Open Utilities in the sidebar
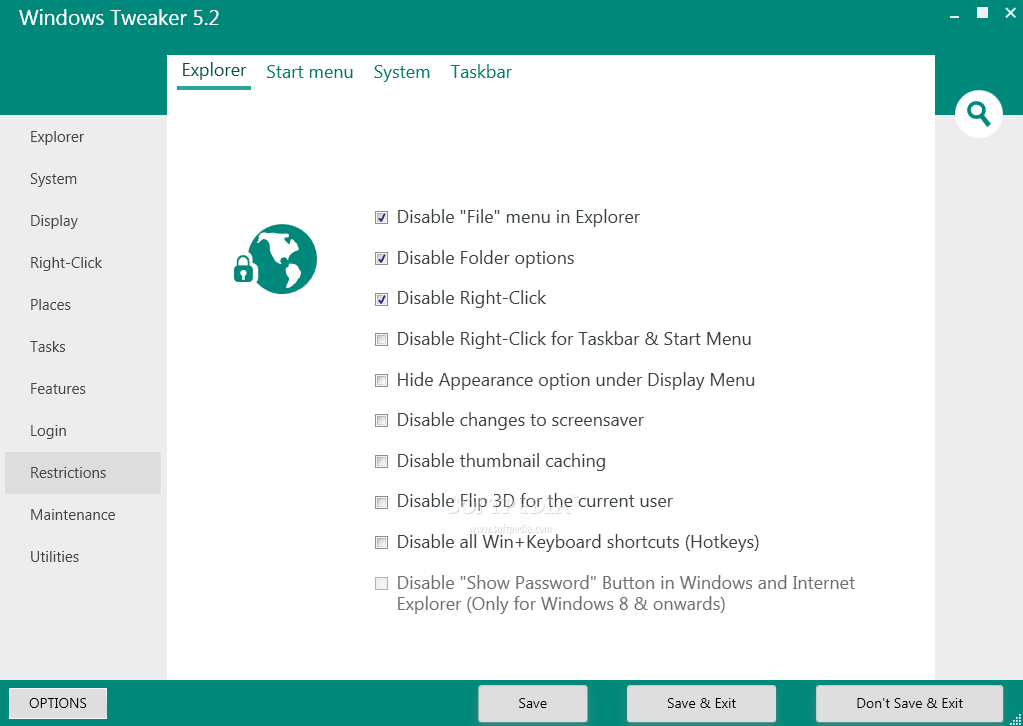Screen dimensions: 1023x726 coord(83,556)
